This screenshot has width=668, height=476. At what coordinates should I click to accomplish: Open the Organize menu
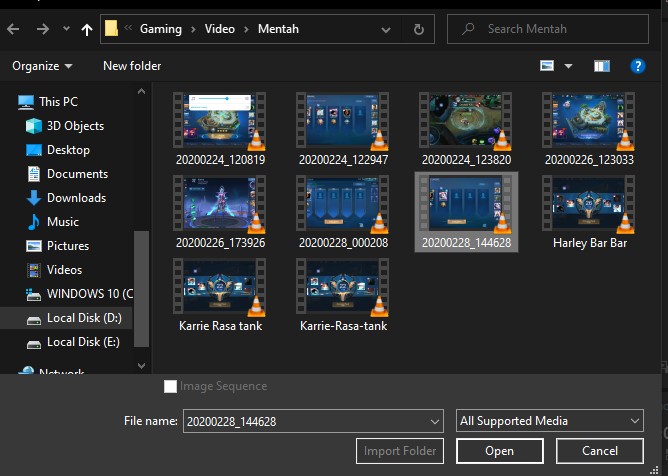tap(42, 66)
